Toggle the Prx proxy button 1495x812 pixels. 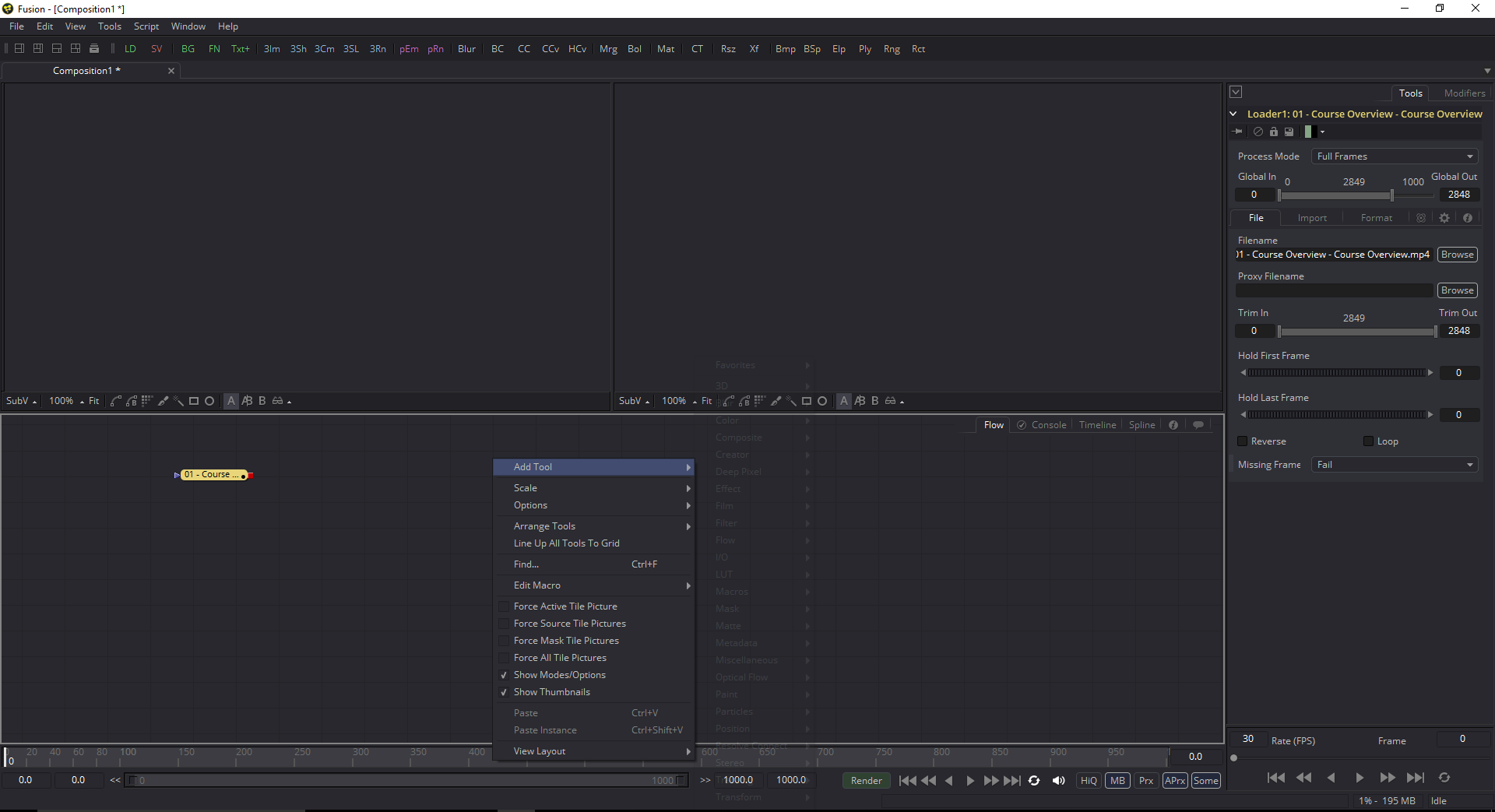tap(1146, 780)
